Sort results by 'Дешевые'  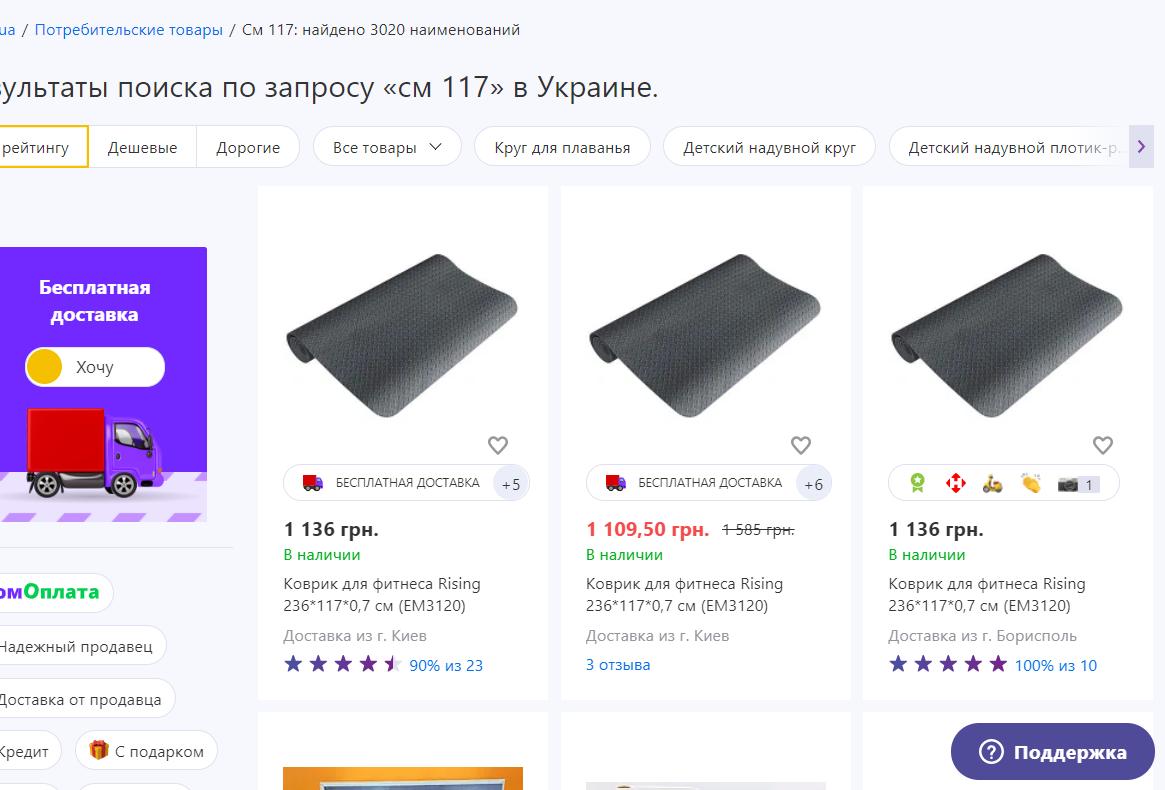pos(142,147)
